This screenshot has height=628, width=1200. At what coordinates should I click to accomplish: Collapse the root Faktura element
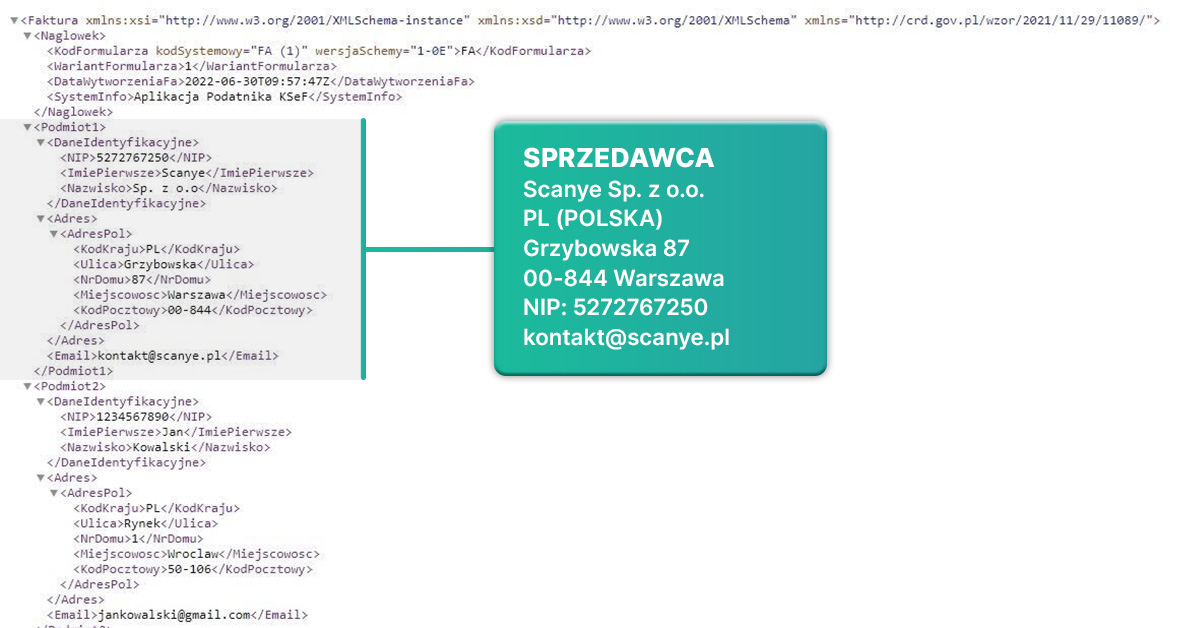[x=14, y=20]
